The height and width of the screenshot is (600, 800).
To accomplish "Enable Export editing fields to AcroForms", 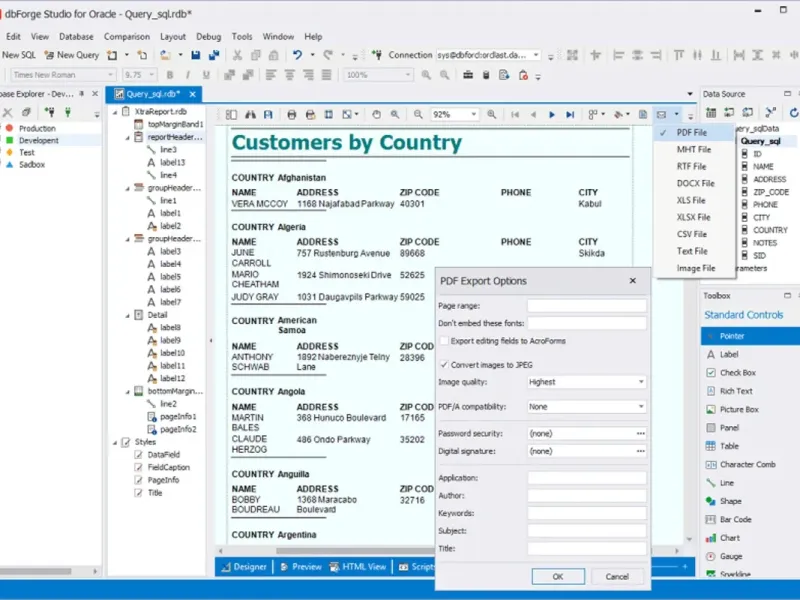I will click(x=443, y=341).
